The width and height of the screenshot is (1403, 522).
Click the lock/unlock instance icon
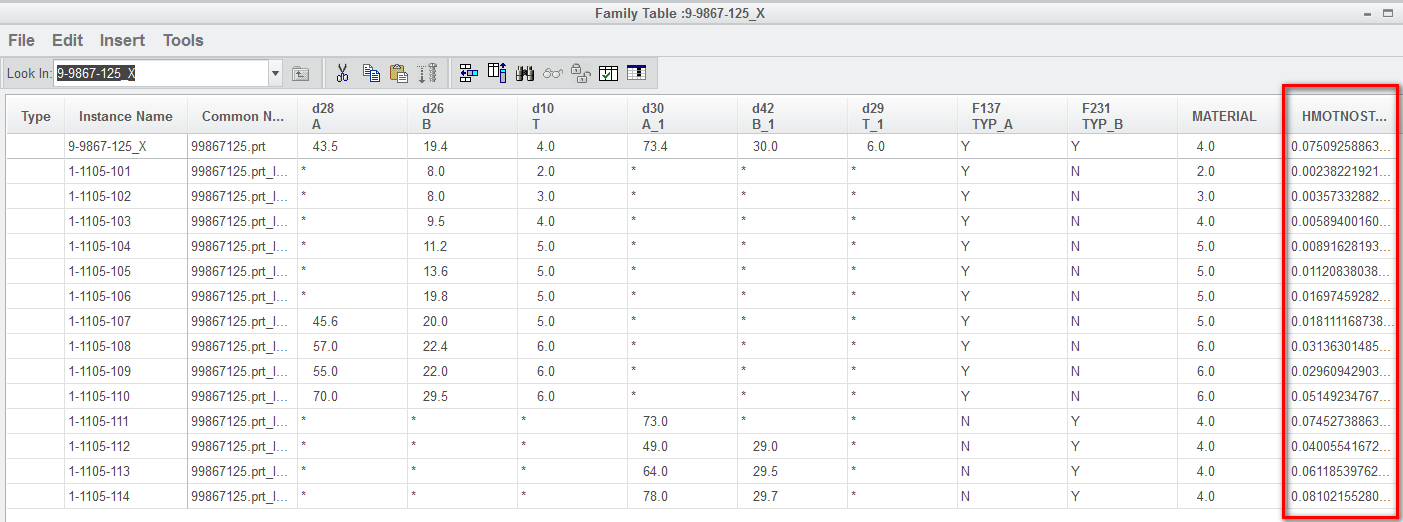[581, 73]
